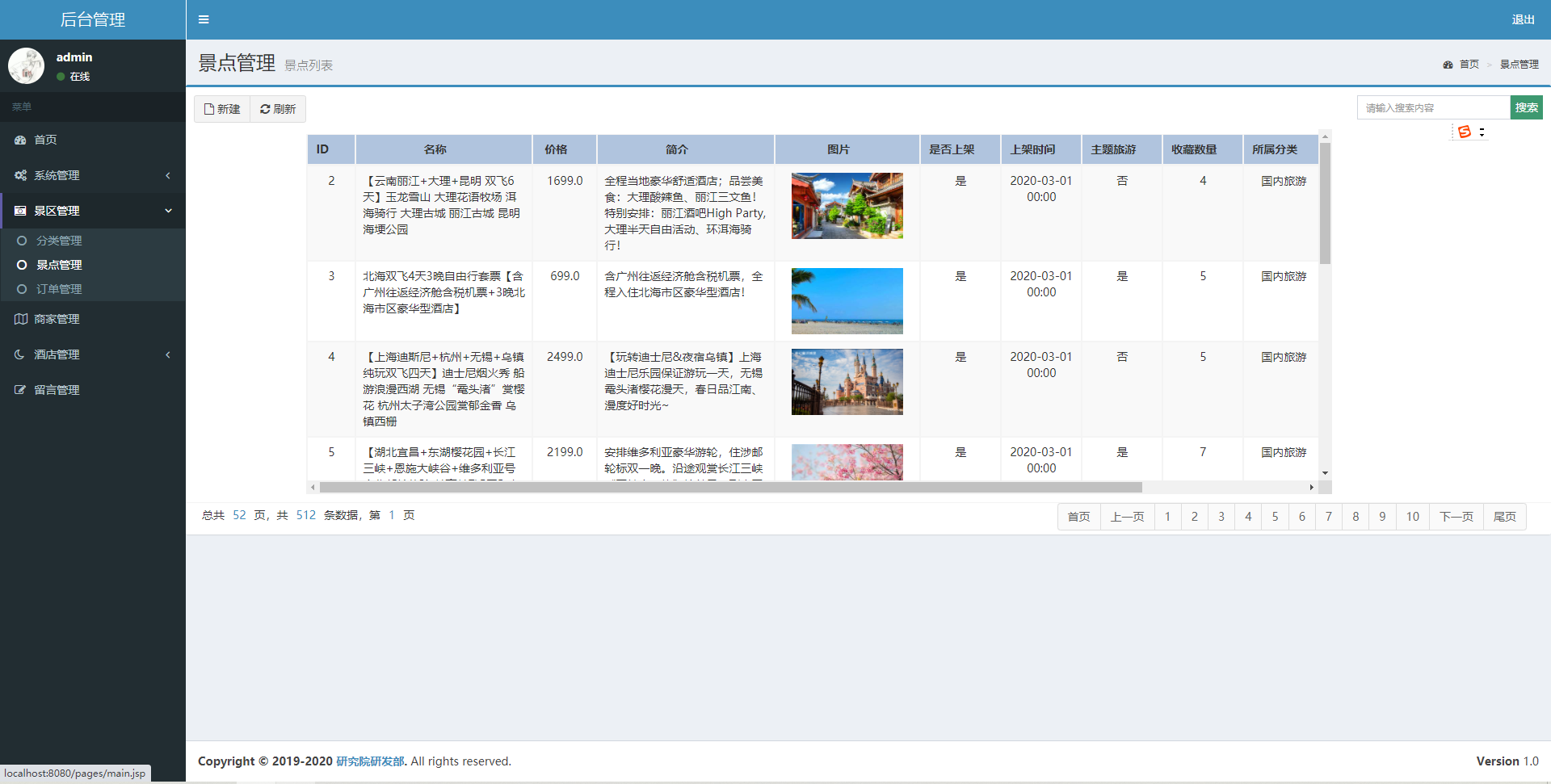Click the home dashboard icon in sidebar
1551x784 pixels.
click(x=20, y=140)
